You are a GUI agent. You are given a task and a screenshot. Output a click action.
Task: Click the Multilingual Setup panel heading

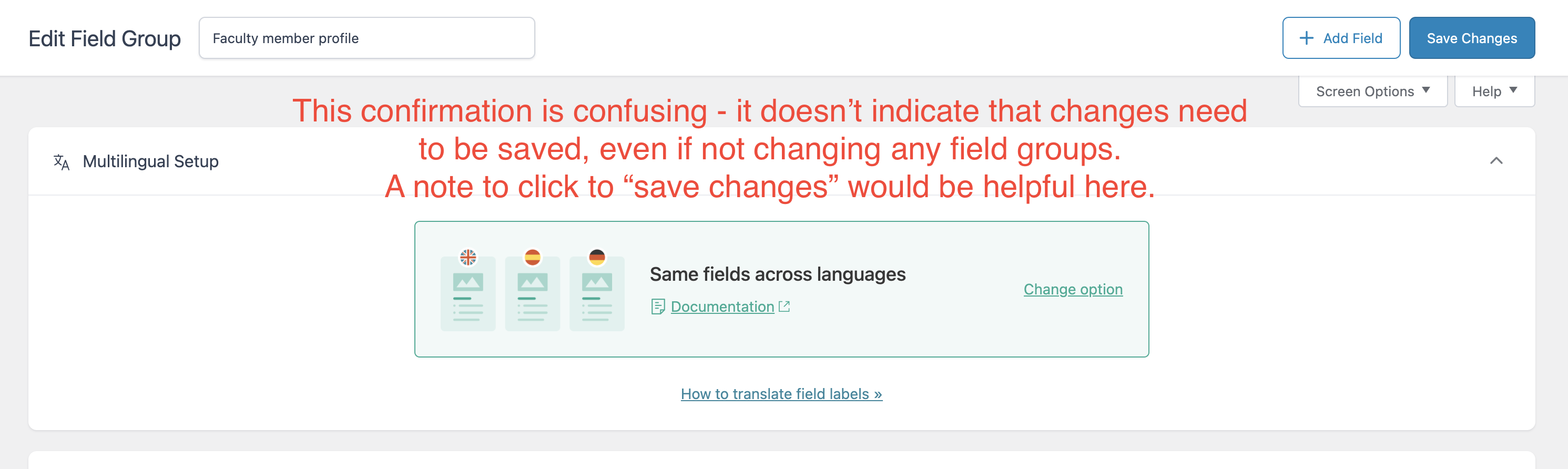pyautogui.click(x=150, y=161)
